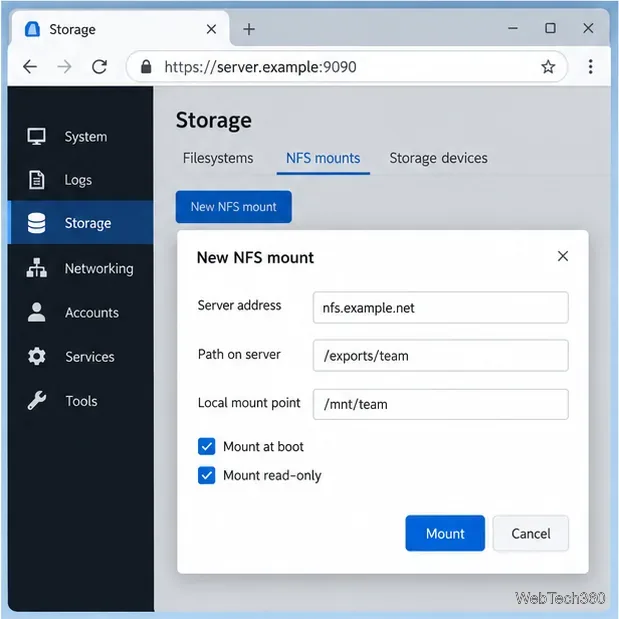Screen dimensions: 619x619
Task: Open the System monitor icon in sidebar
Action: point(36,137)
